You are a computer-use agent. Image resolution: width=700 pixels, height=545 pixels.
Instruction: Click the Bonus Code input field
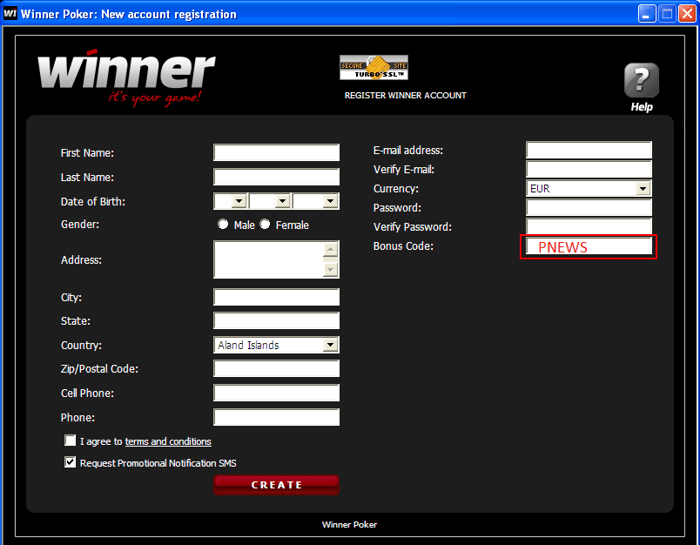pos(589,246)
